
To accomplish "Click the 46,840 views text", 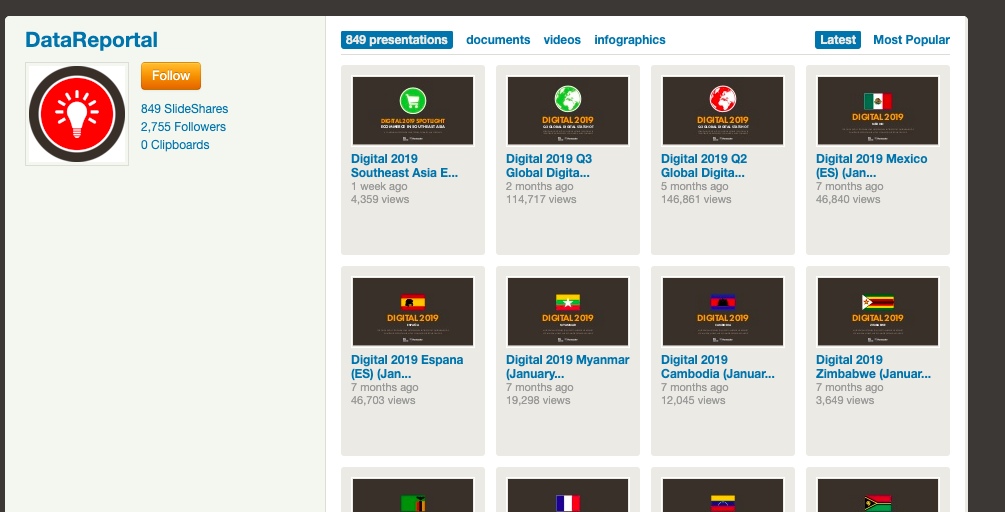I will (x=848, y=199).
